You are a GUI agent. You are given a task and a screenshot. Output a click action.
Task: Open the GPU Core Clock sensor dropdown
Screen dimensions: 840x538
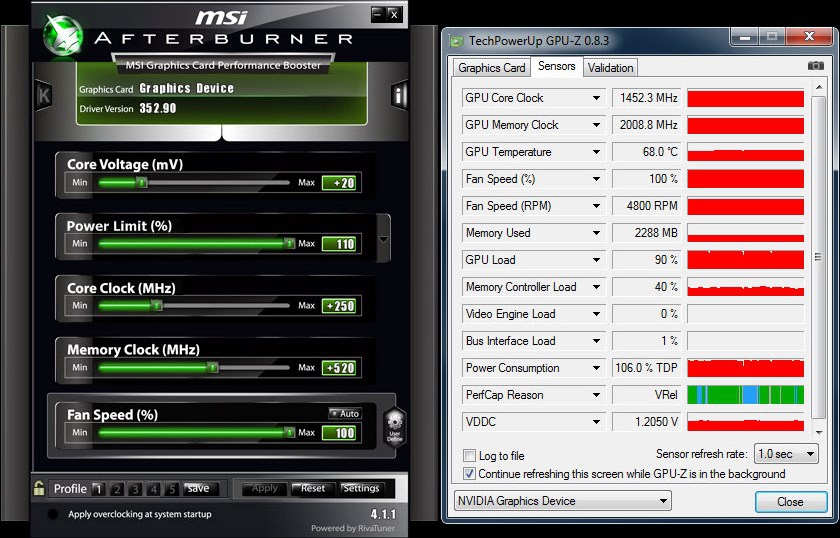(x=596, y=98)
